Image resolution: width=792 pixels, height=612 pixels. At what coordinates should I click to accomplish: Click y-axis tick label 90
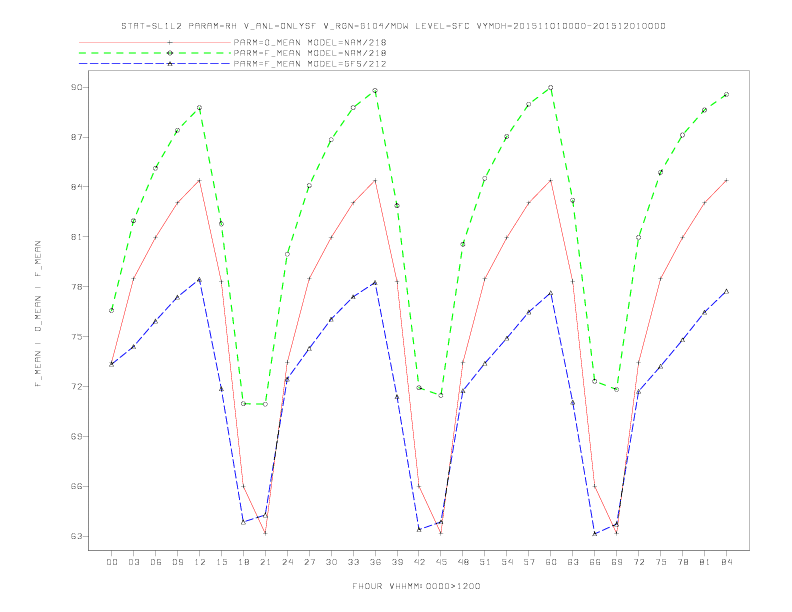click(x=76, y=87)
